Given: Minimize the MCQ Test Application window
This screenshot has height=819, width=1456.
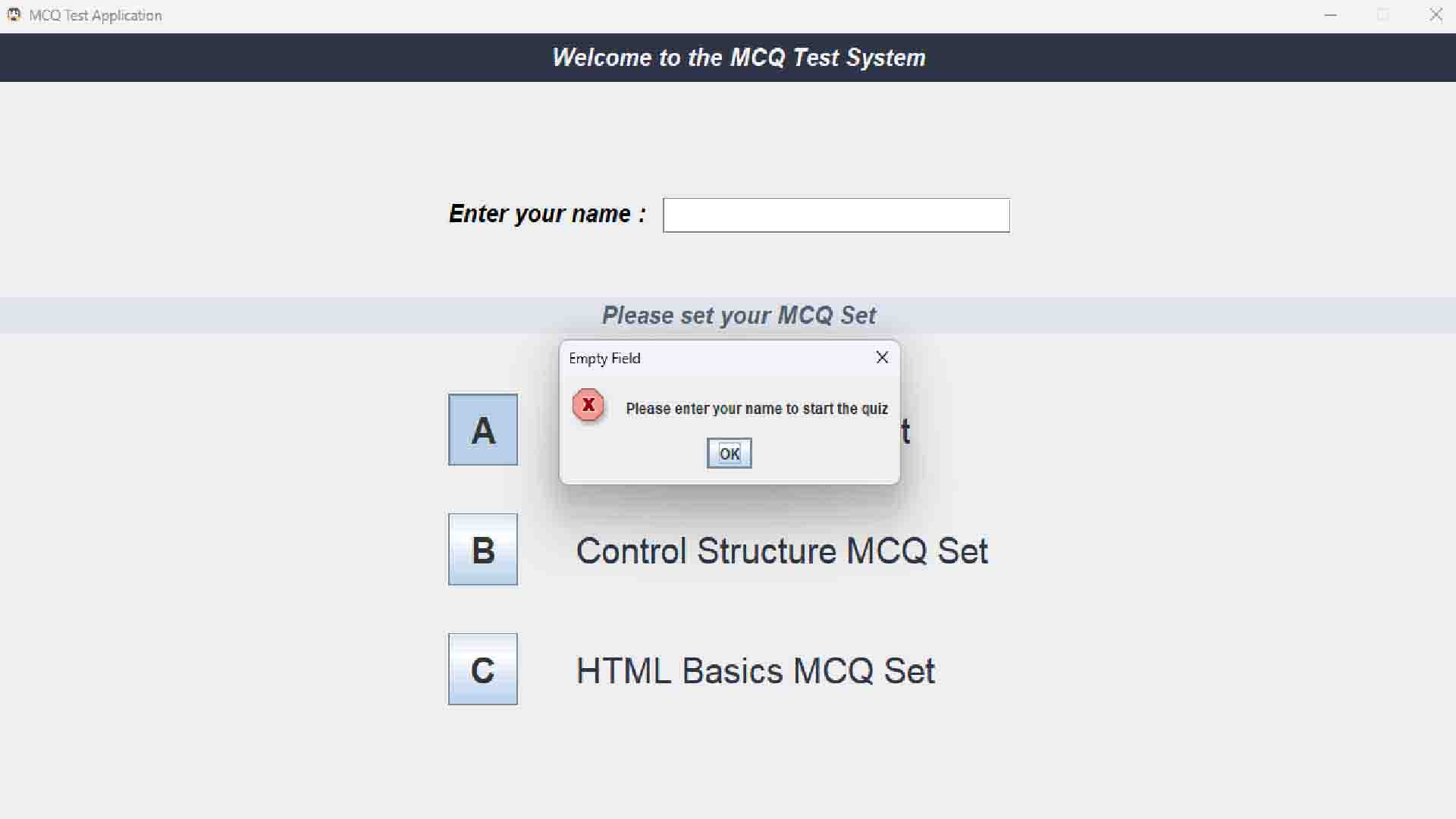Looking at the screenshot, I should (1331, 14).
